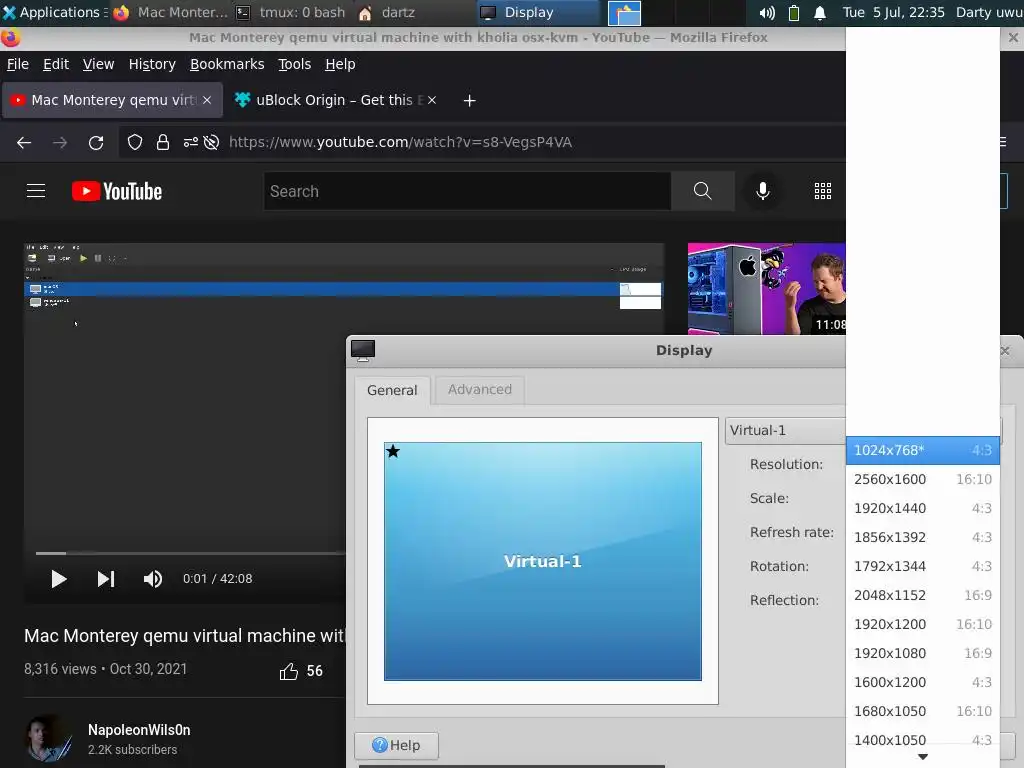This screenshot has height=768, width=1024.
Task: Open the Applications menu in the panel
Action: (x=52, y=12)
